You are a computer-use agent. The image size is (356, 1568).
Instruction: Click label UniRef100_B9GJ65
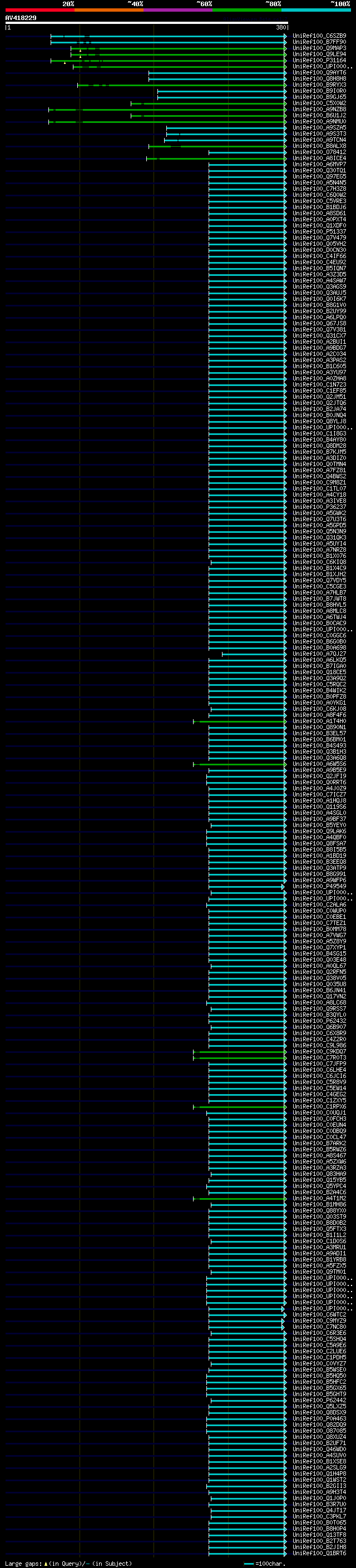coord(319,97)
